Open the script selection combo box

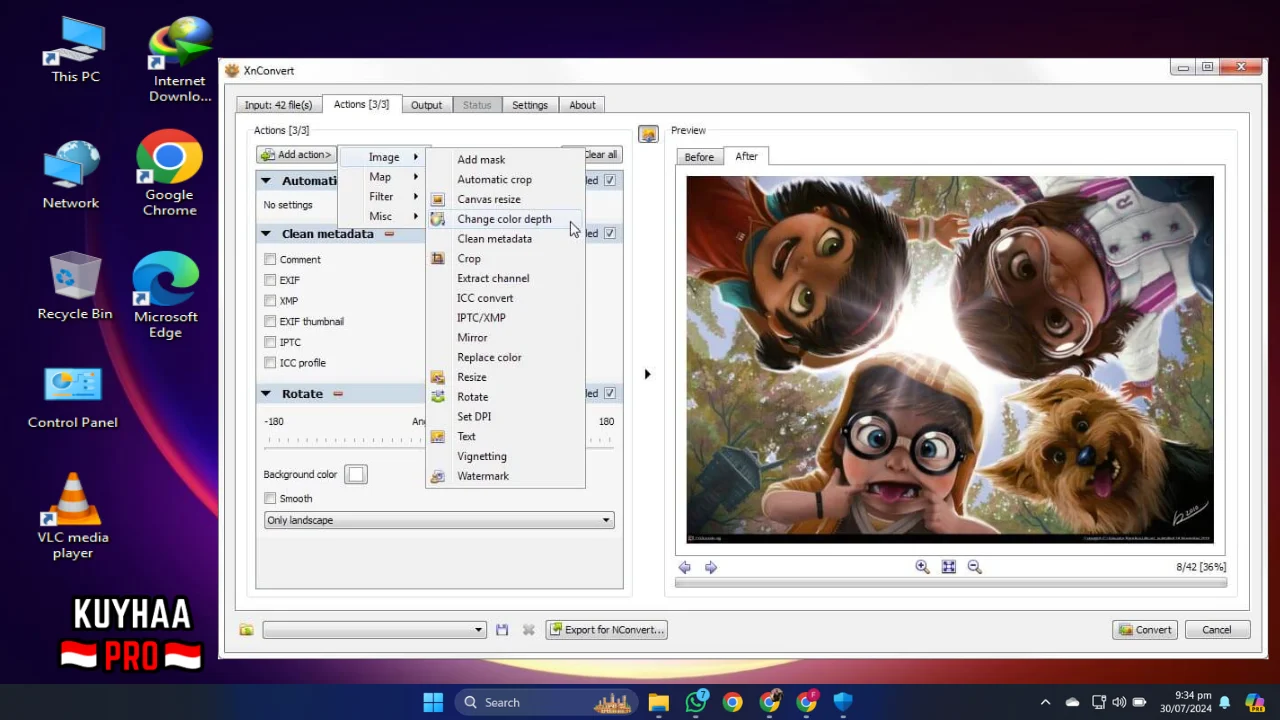click(374, 630)
